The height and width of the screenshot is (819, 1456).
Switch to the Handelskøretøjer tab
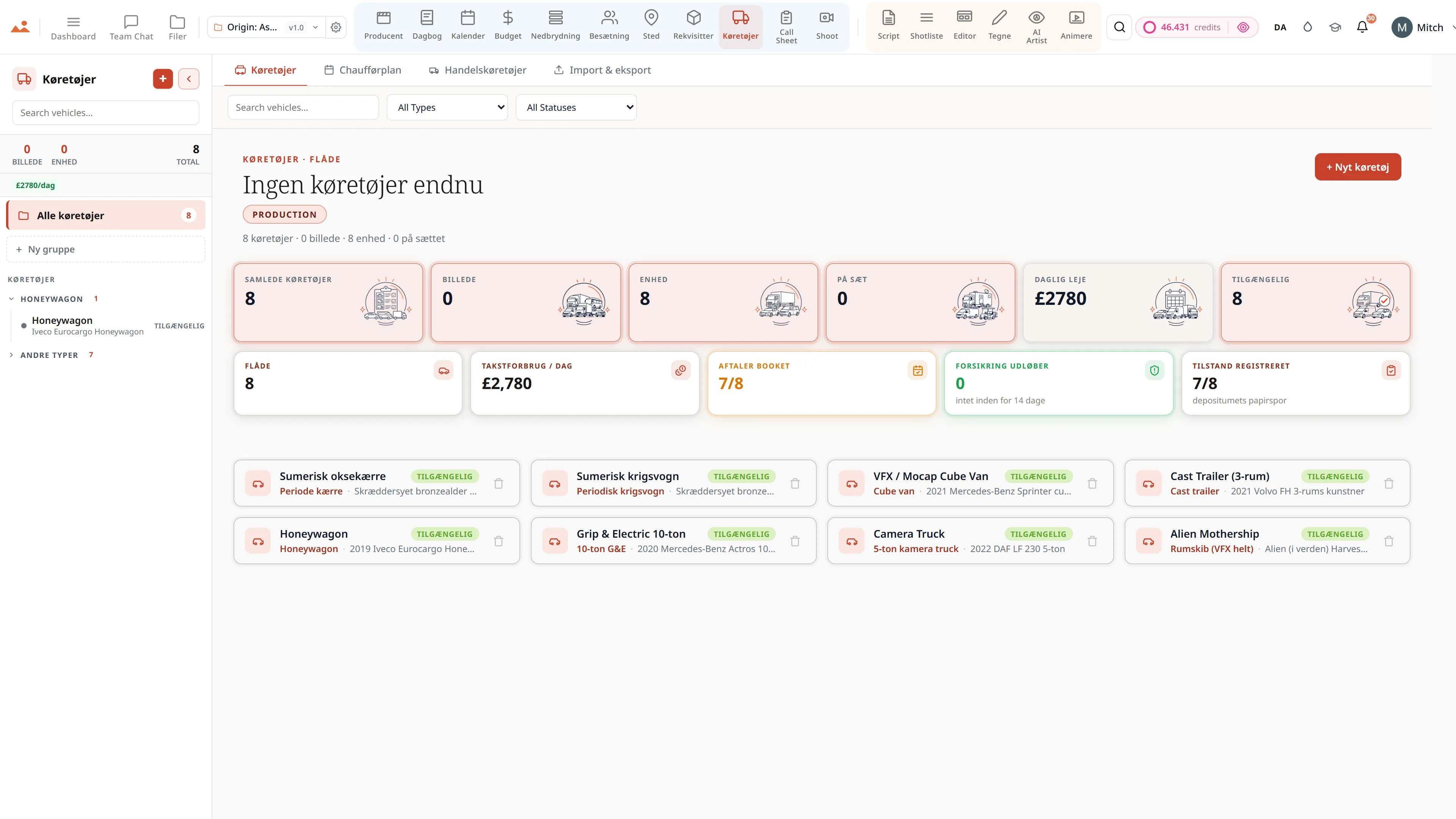tap(478, 70)
